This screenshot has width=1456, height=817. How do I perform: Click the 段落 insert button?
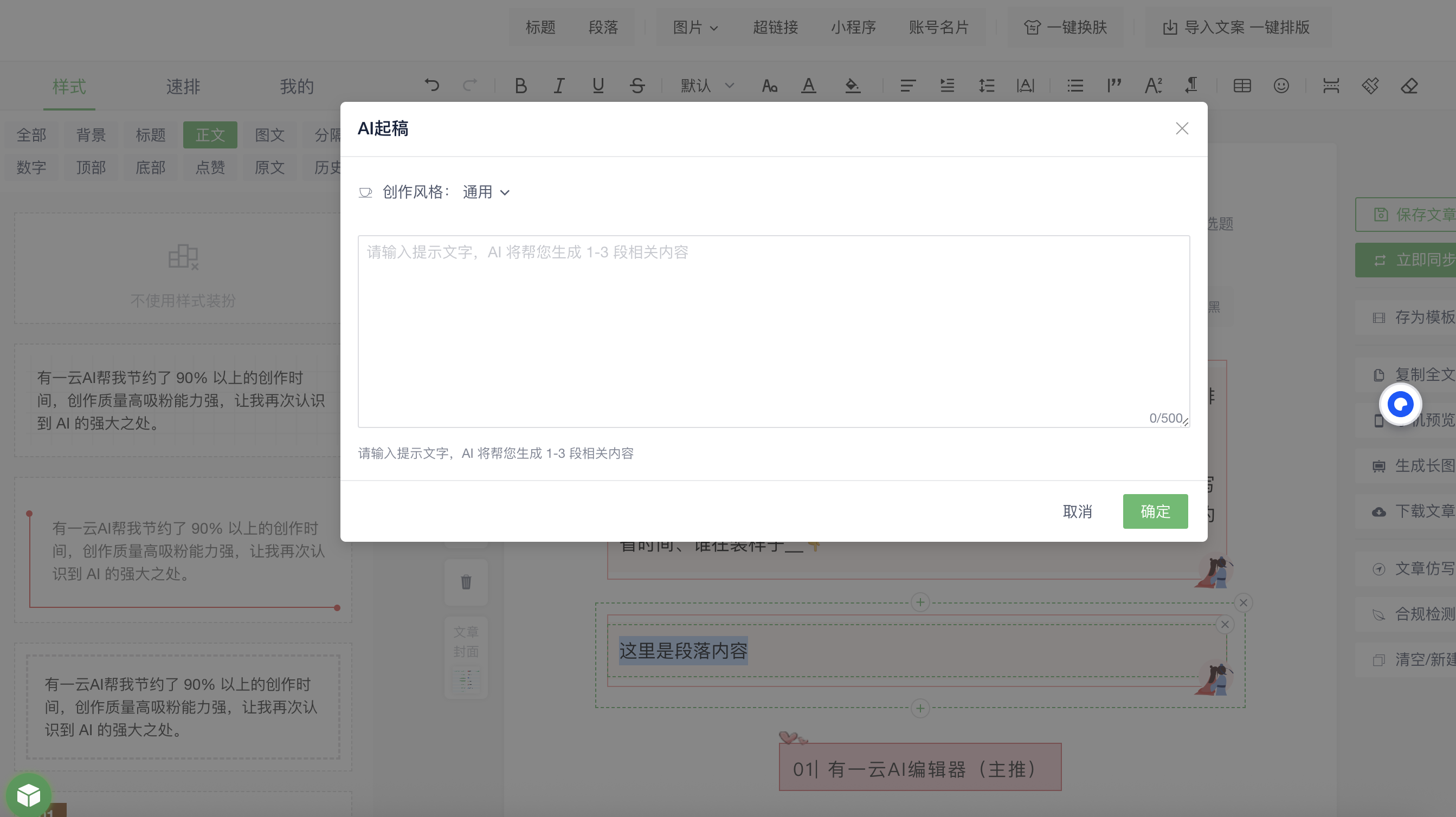(x=603, y=27)
